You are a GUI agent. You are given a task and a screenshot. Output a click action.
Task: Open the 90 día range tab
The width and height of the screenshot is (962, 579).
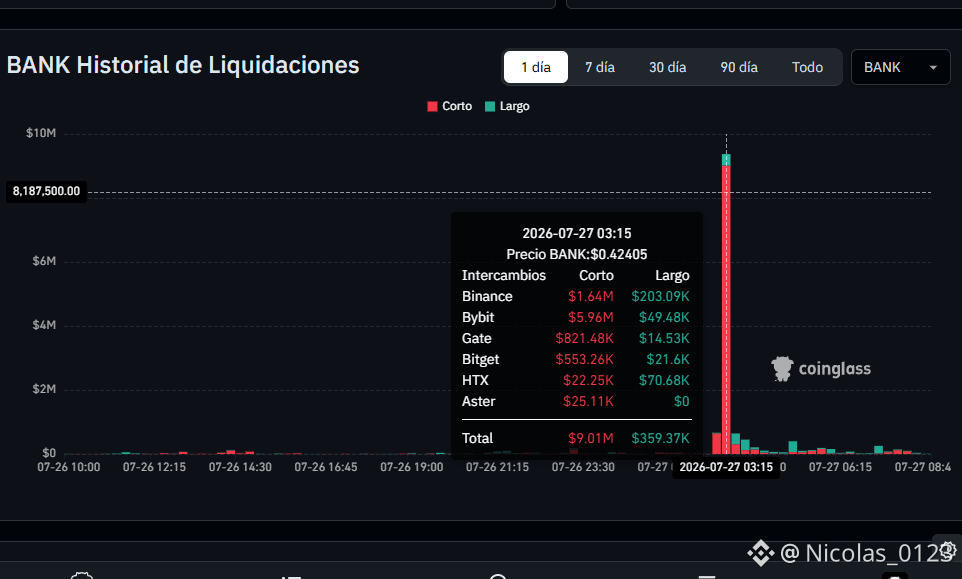739,67
